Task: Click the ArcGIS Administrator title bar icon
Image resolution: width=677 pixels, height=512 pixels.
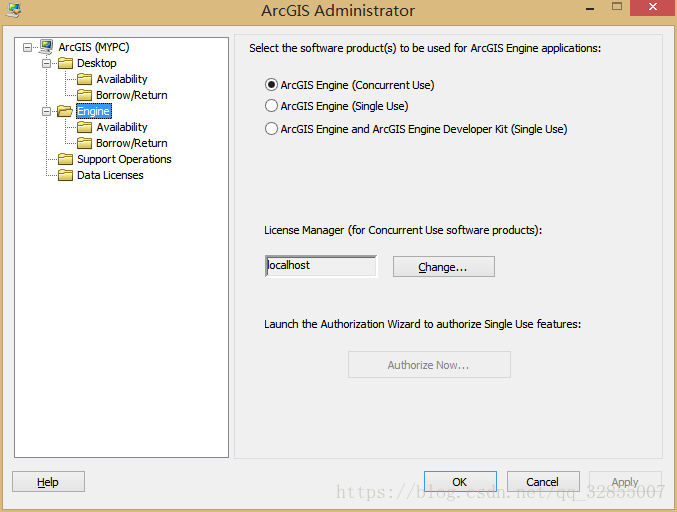Action: pos(13,10)
